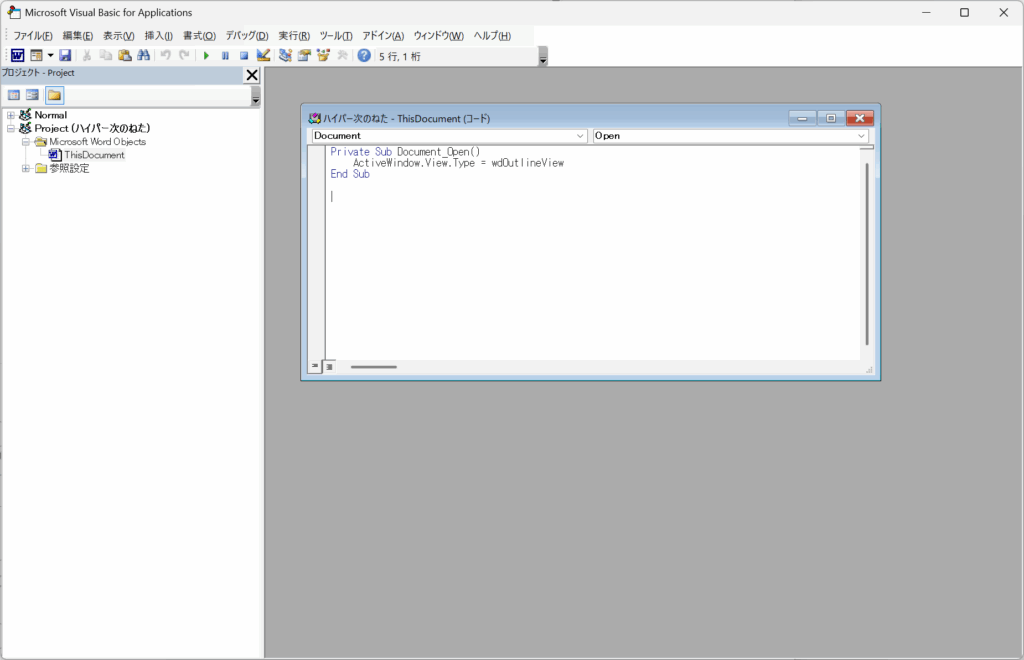
Task: Open the デバッグ(D) menu
Action: click(x=246, y=36)
